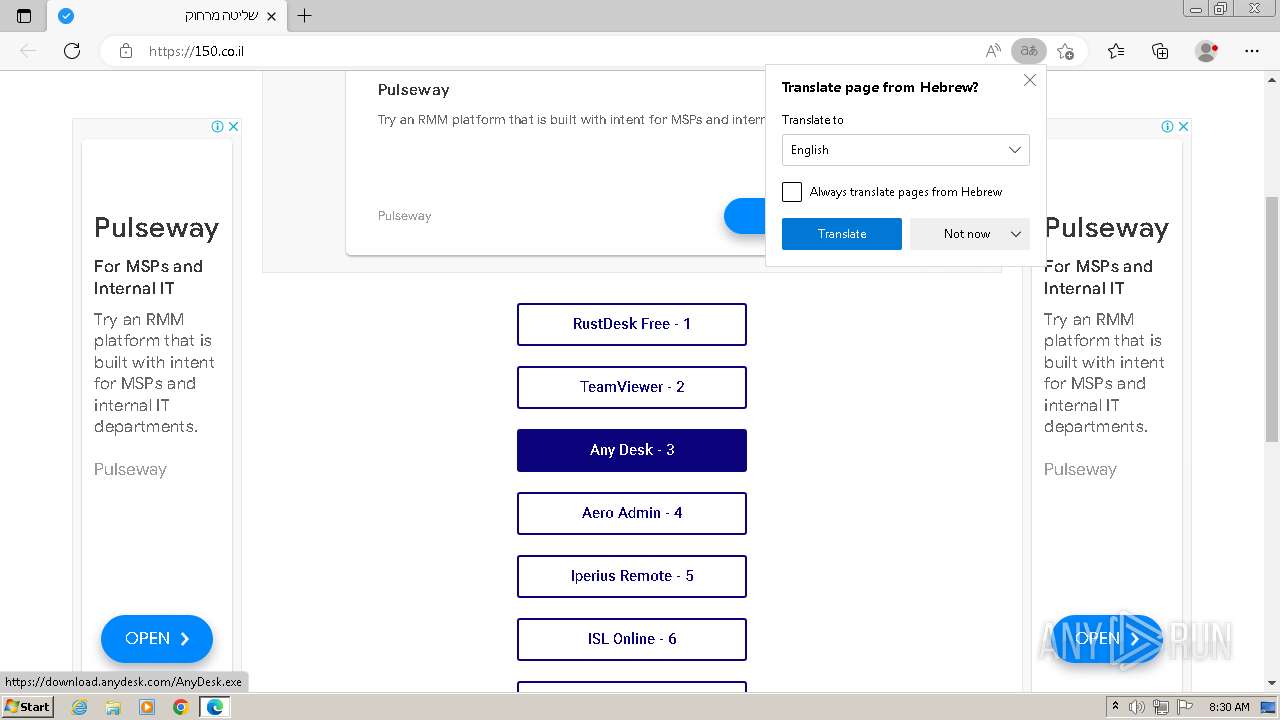Open the profile avatar icon
The height and width of the screenshot is (720, 1280).
[x=1207, y=51]
